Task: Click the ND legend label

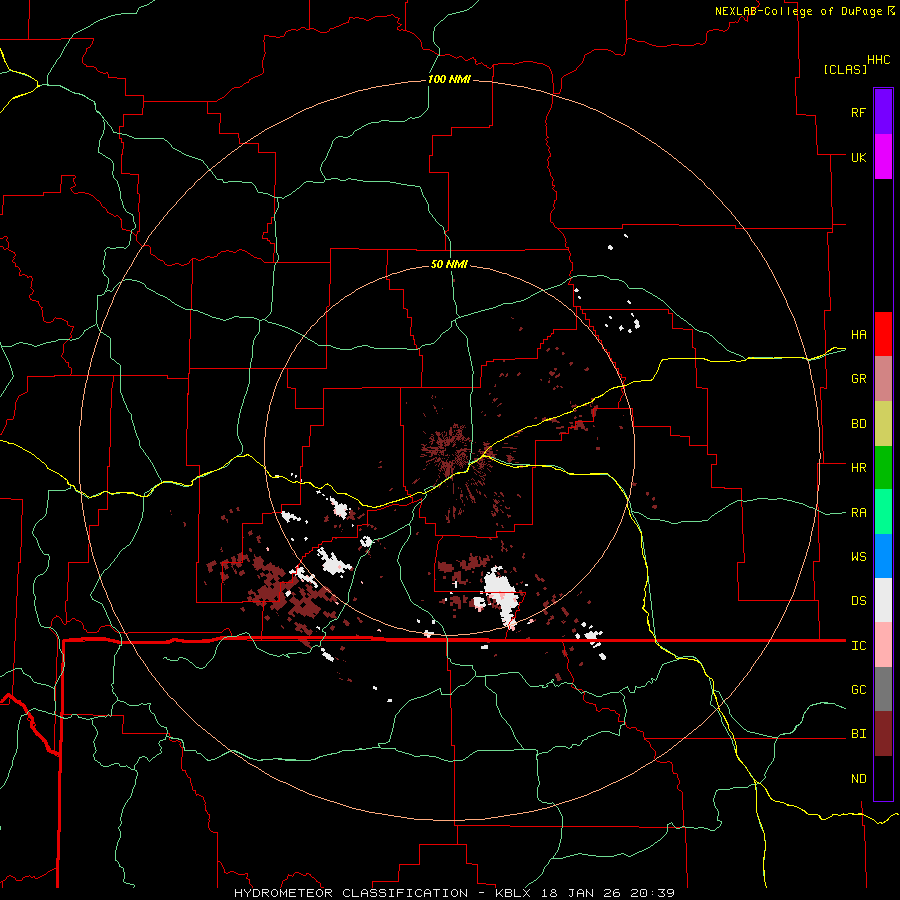Action: [858, 779]
